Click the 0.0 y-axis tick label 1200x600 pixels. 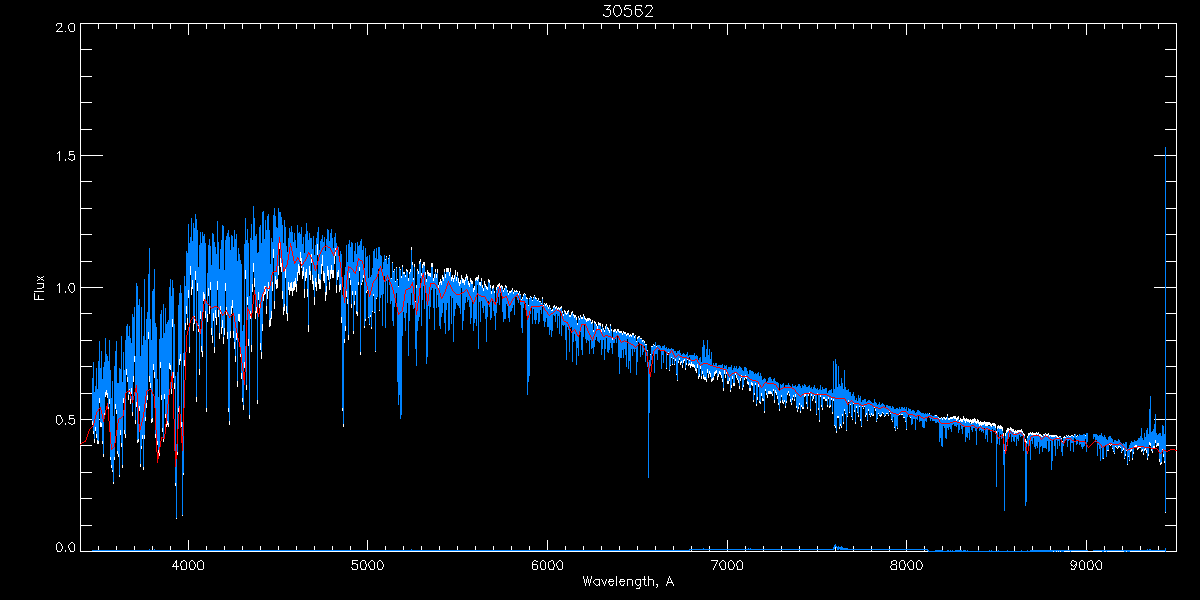(65, 548)
